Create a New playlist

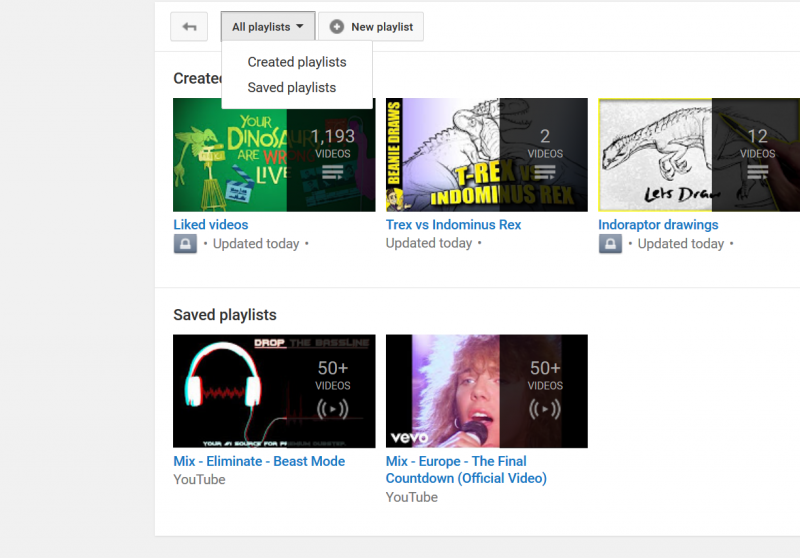point(371,27)
